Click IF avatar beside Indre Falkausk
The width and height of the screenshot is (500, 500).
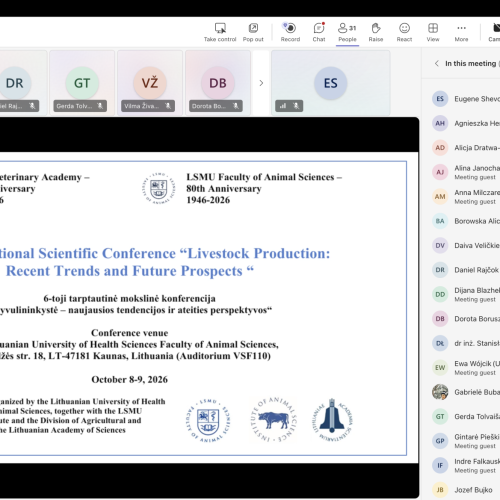point(440,465)
